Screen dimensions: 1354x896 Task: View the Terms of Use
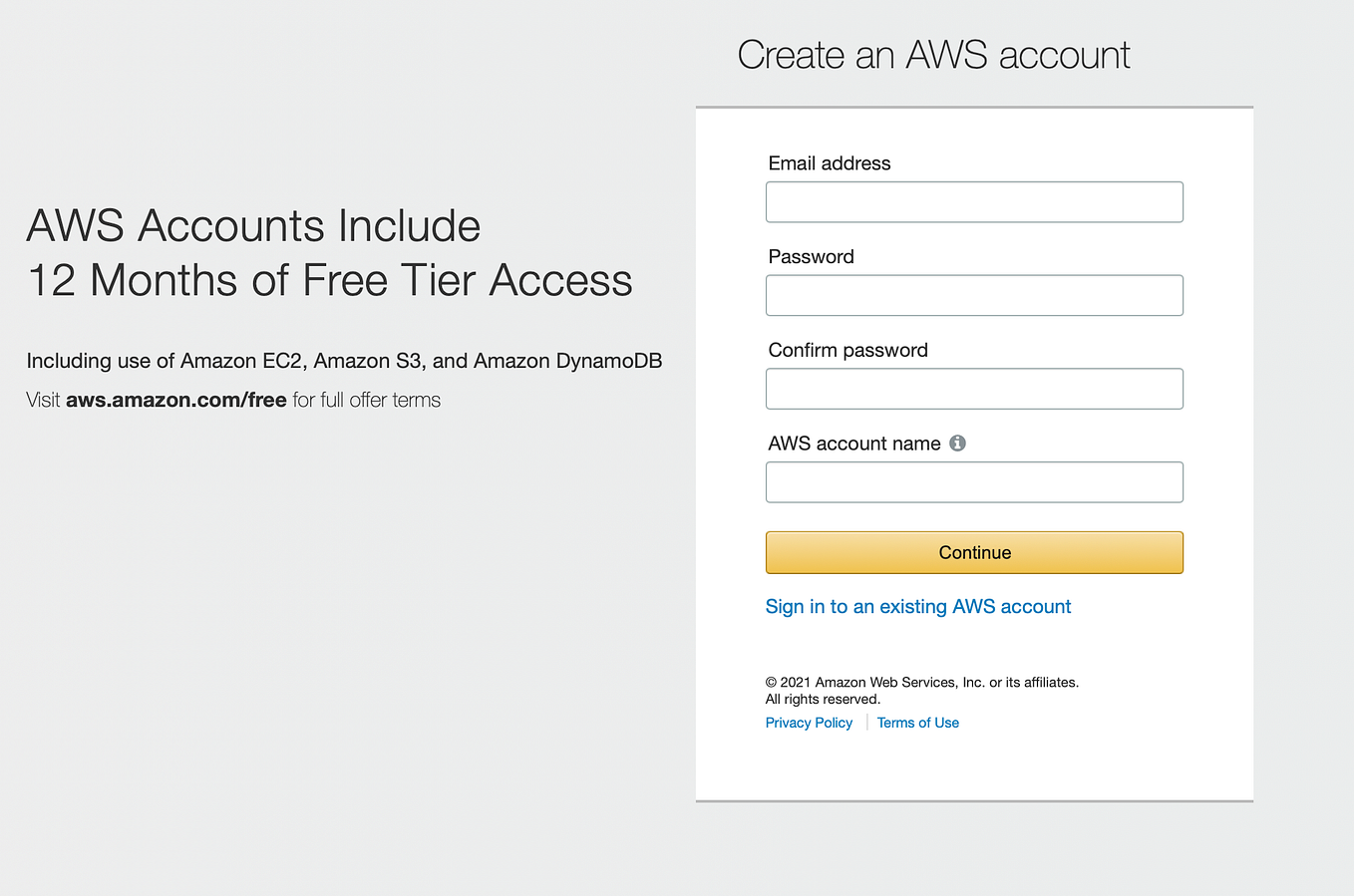tap(917, 722)
